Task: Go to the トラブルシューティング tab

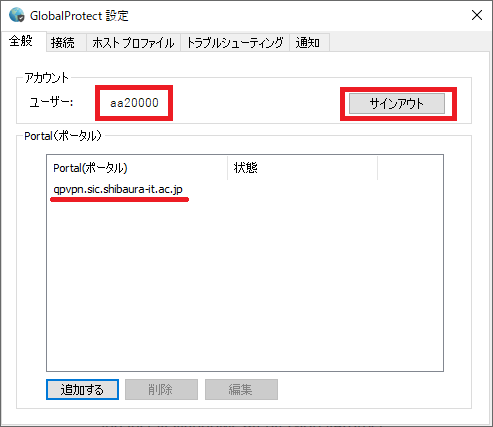Action: [235, 43]
